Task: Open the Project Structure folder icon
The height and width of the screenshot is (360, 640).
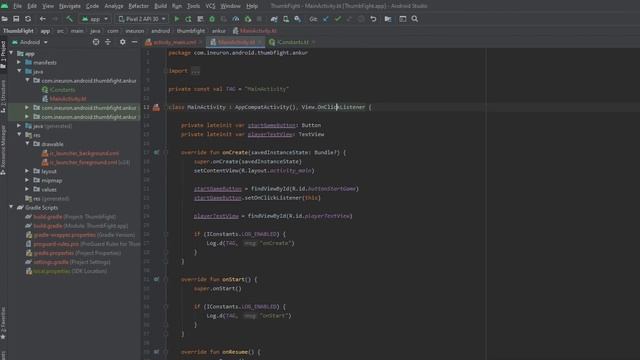Action: tap(388, 19)
